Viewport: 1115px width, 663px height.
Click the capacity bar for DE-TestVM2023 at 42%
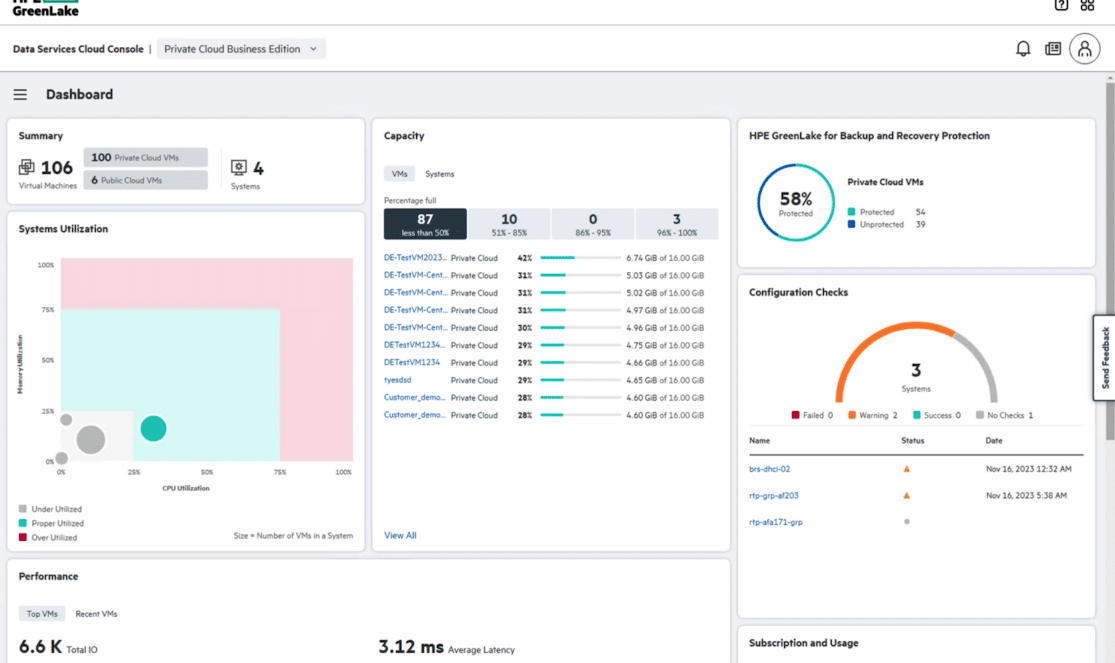(x=580, y=258)
